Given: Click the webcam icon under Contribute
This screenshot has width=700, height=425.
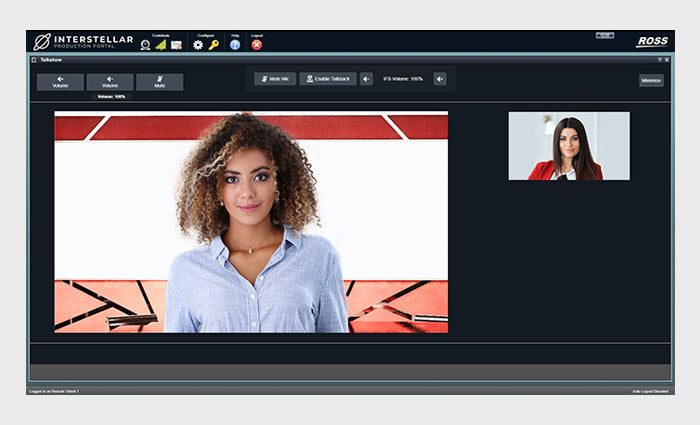Looking at the screenshot, I should pyautogui.click(x=145, y=44).
